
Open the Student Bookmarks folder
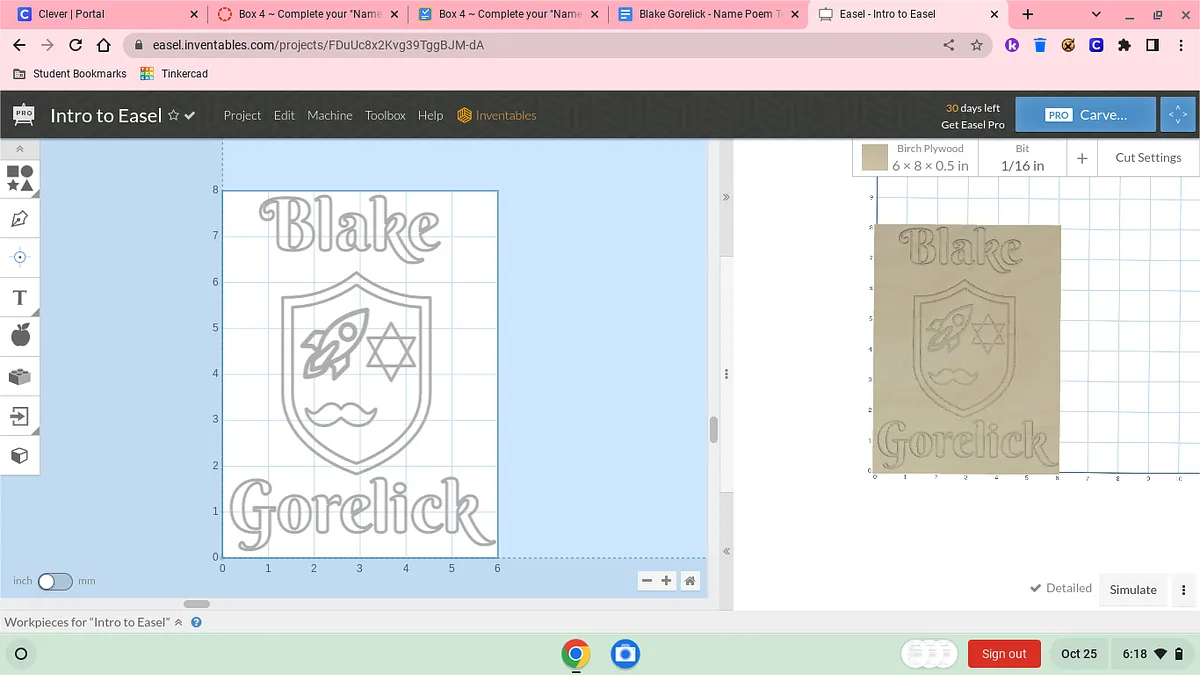click(69, 73)
